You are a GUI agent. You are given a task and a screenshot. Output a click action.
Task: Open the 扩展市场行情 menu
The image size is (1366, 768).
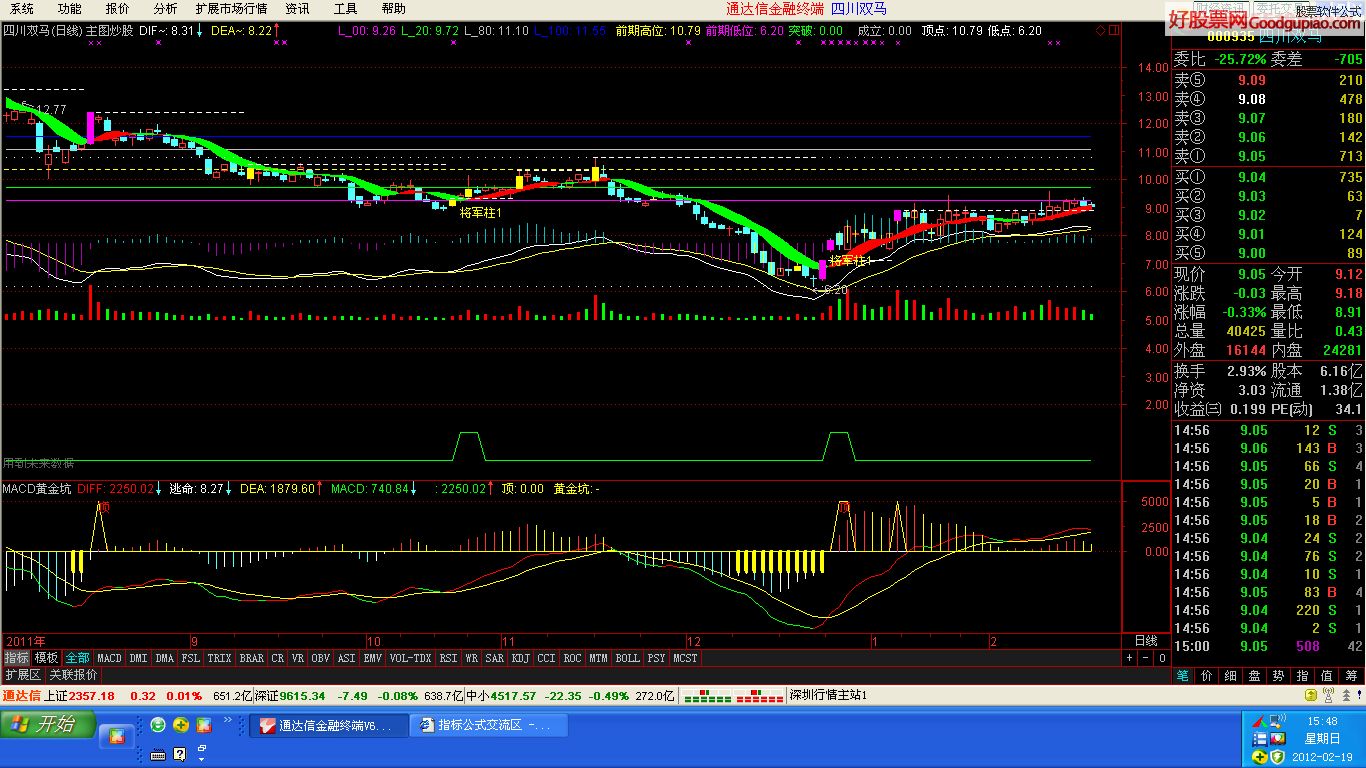[x=231, y=8]
